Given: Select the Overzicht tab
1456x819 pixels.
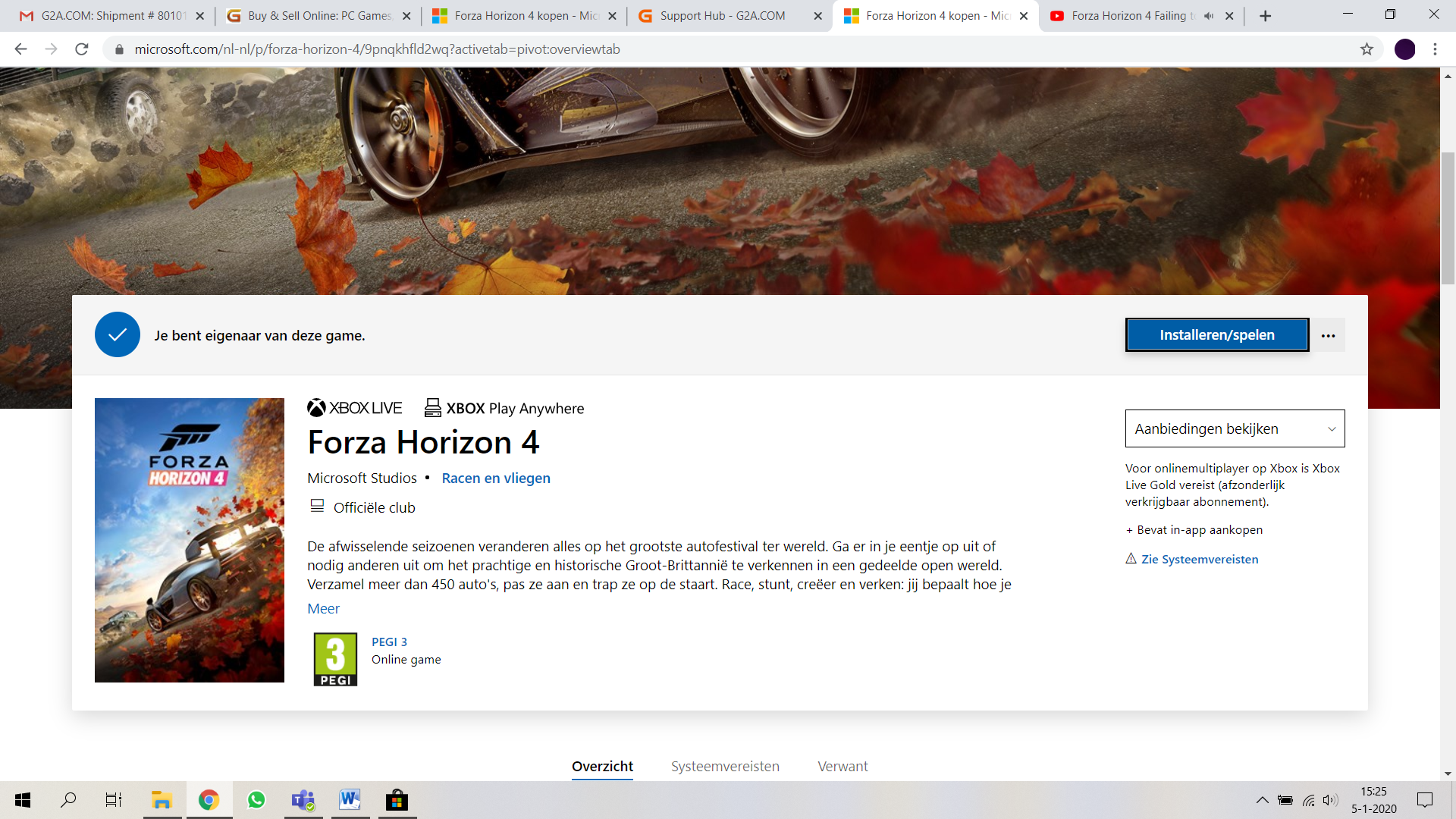Looking at the screenshot, I should (602, 766).
